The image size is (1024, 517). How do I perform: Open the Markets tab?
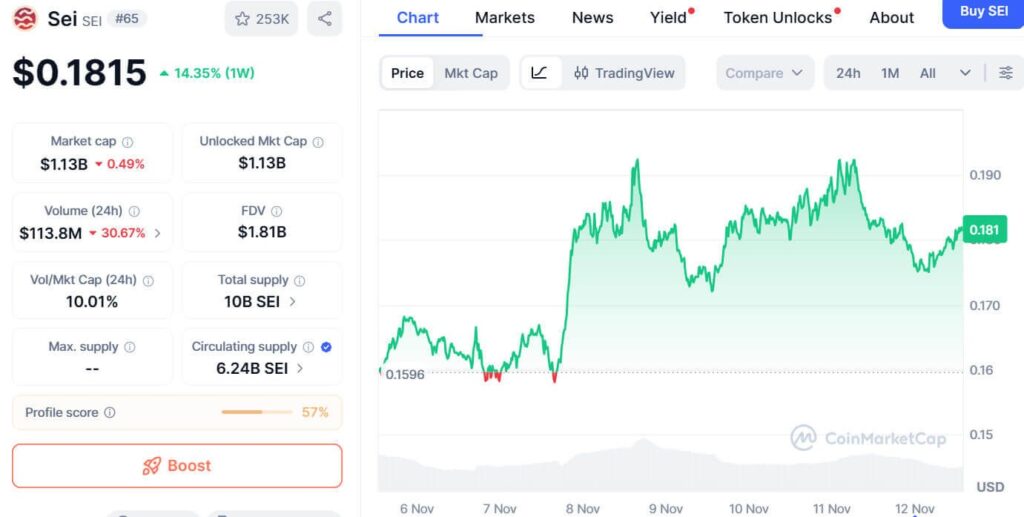pos(504,17)
